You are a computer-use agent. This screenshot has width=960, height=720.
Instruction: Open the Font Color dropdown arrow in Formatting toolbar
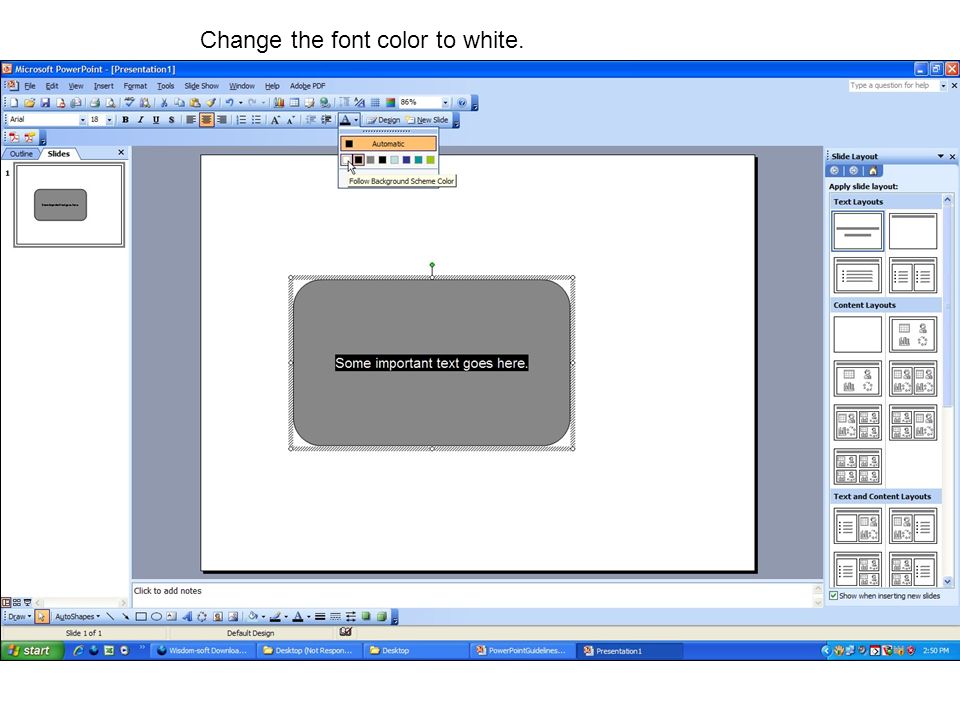(x=356, y=120)
